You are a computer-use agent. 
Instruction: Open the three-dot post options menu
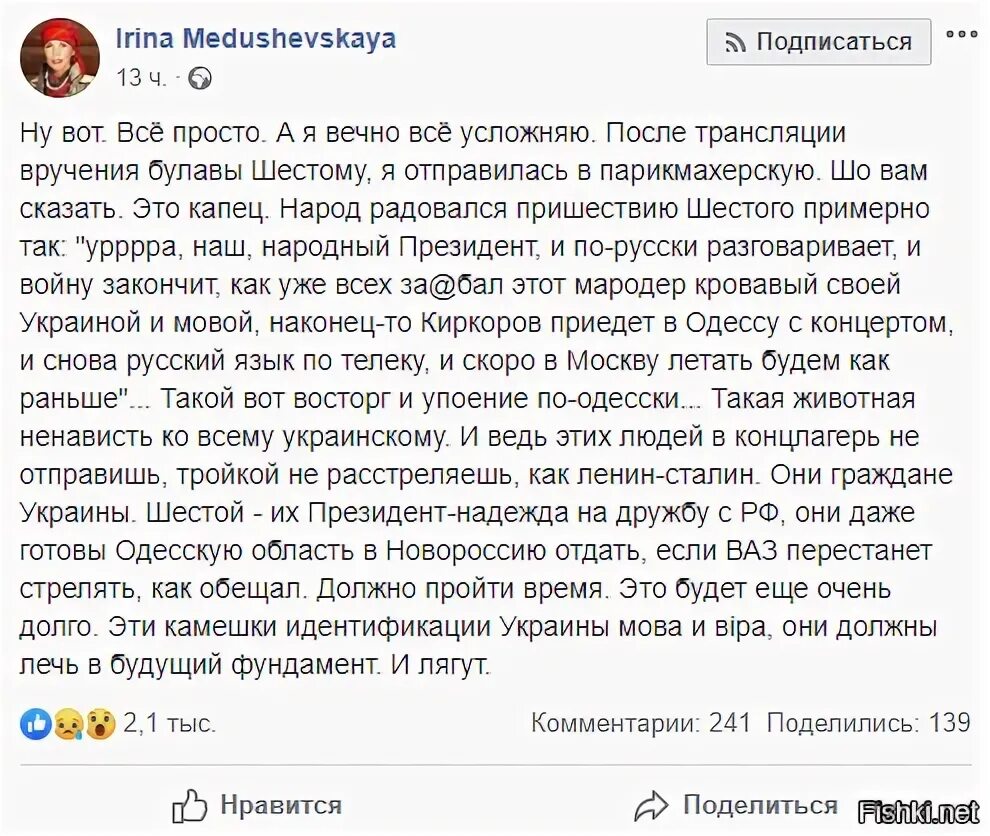(961, 34)
